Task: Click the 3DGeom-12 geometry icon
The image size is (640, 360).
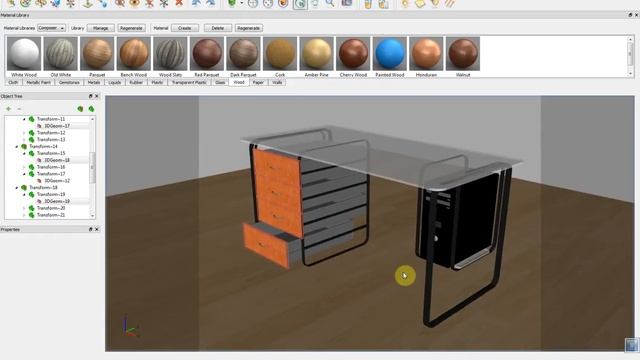Action: tap(40, 180)
